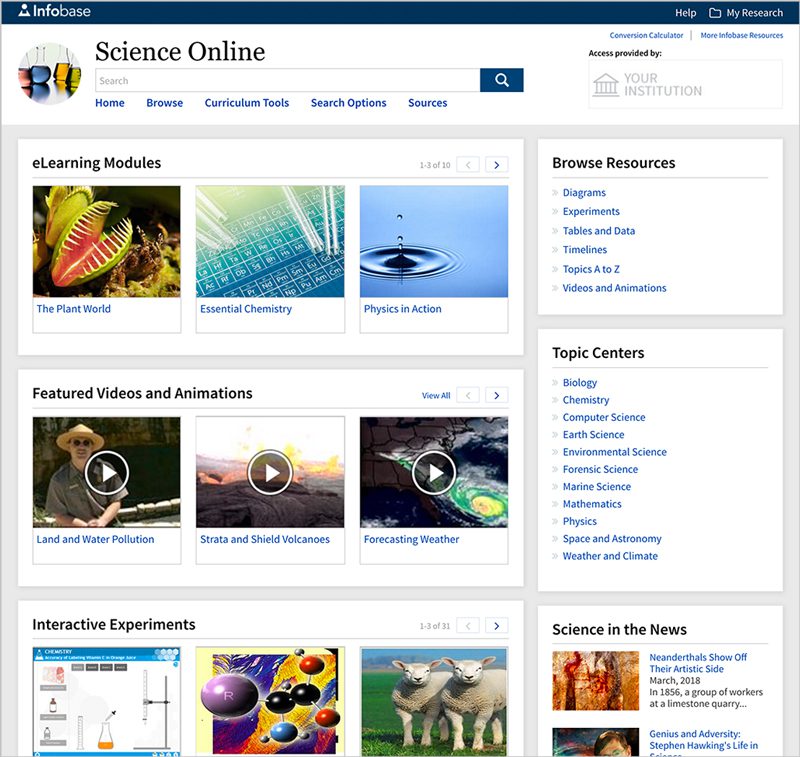The width and height of the screenshot is (800, 757).
Task: Open Forensic Science topic center
Action: click(600, 469)
